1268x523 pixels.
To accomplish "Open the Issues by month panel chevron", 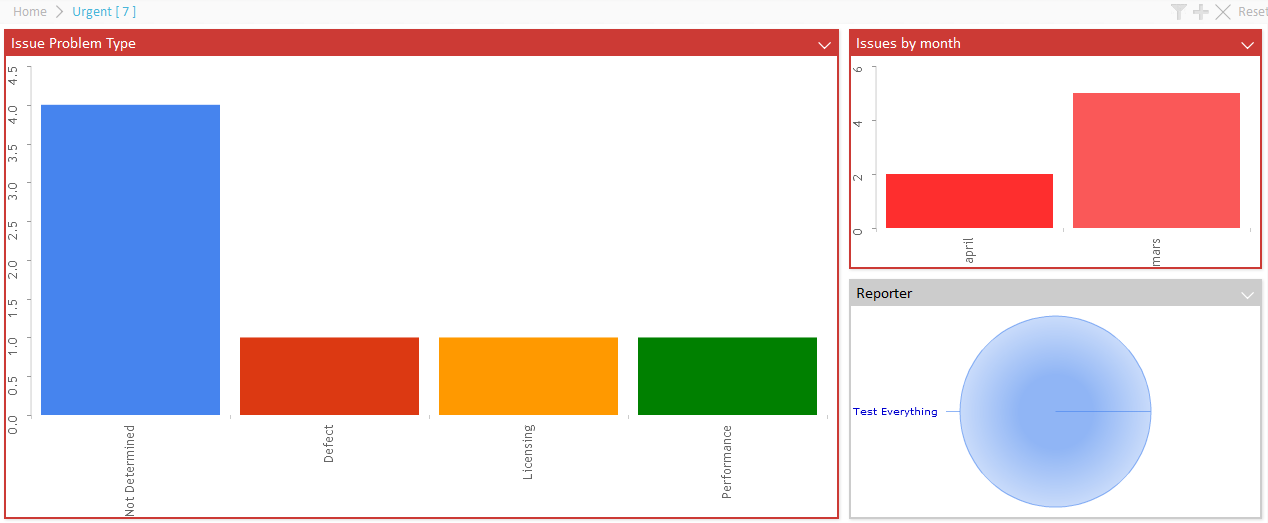I will (1247, 45).
